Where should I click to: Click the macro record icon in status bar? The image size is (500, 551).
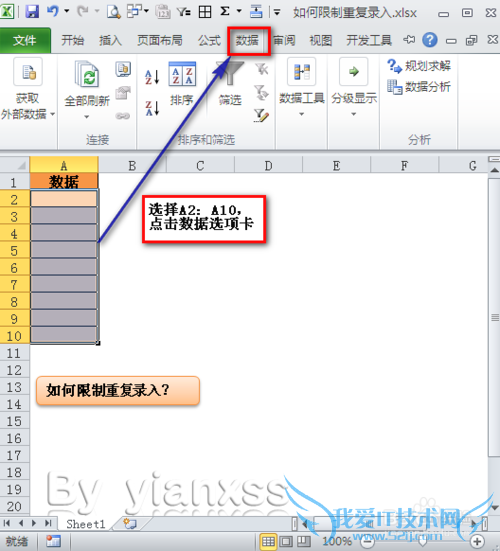tap(53, 541)
